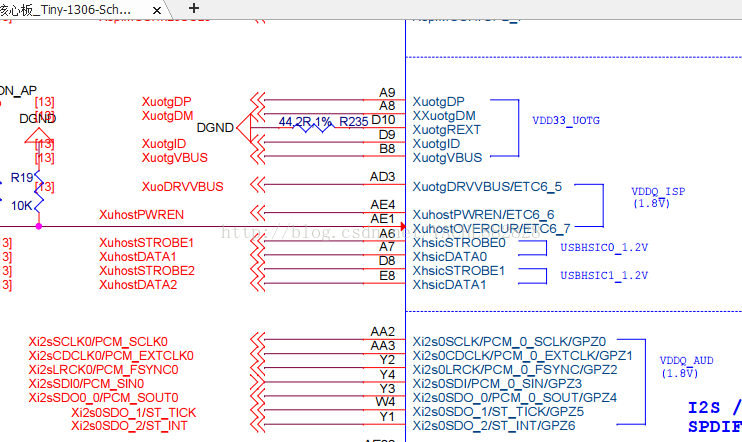Image resolution: width=742 pixels, height=442 pixels.
Task: Click the R235 reference designator text
Action: 353,122
